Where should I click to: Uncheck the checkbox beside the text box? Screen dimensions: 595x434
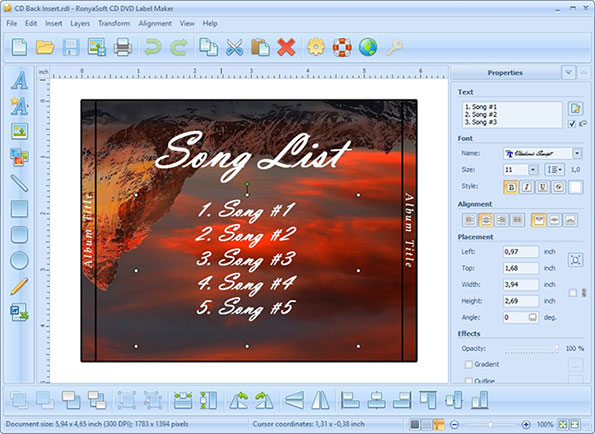(x=572, y=124)
